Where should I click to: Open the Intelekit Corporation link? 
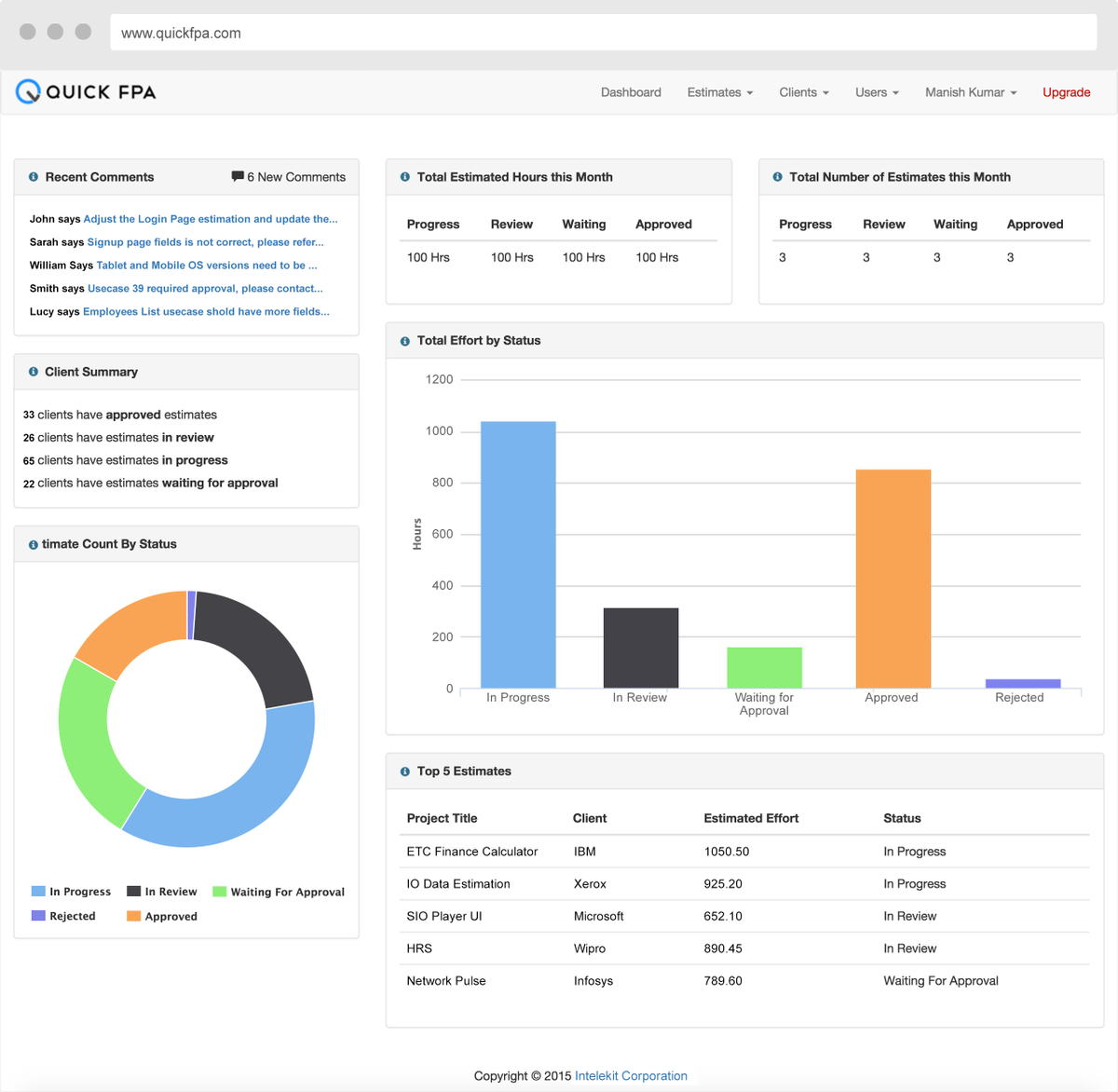pyautogui.click(x=631, y=1075)
